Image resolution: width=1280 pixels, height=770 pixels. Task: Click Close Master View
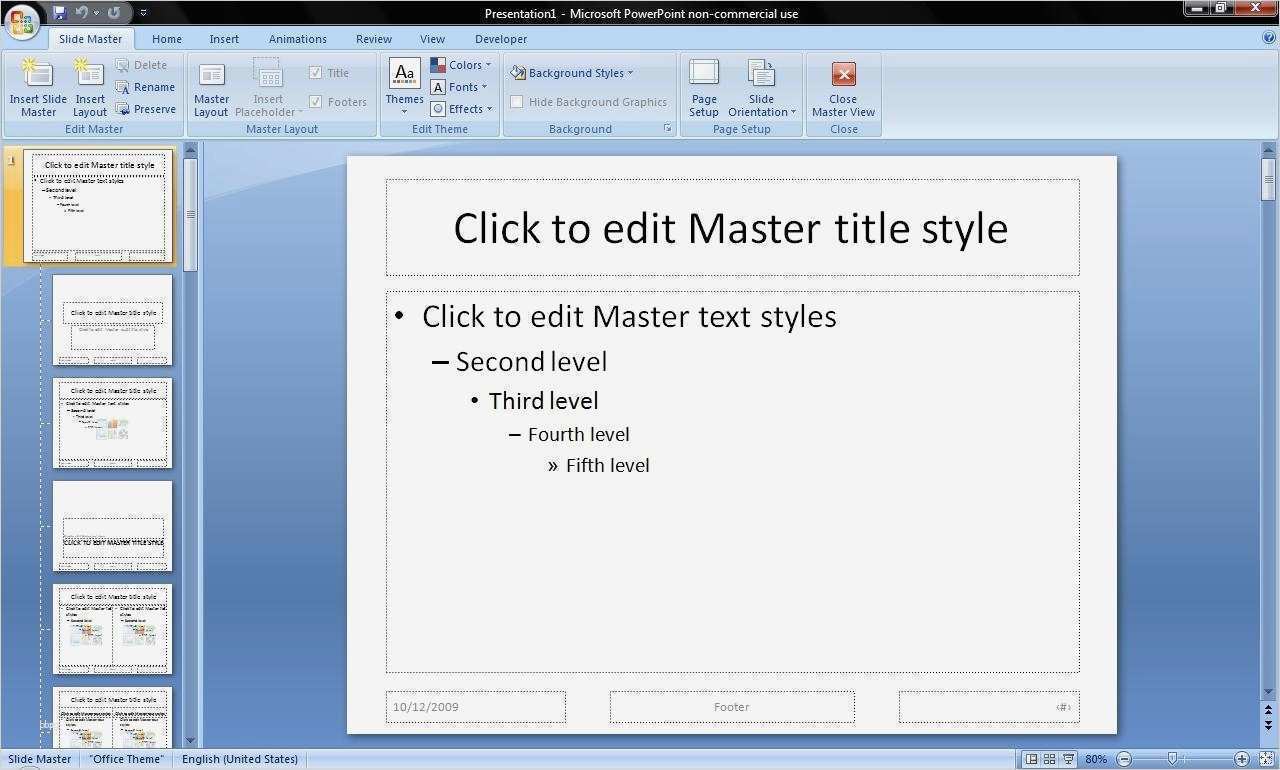pyautogui.click(x=842, y=87)
